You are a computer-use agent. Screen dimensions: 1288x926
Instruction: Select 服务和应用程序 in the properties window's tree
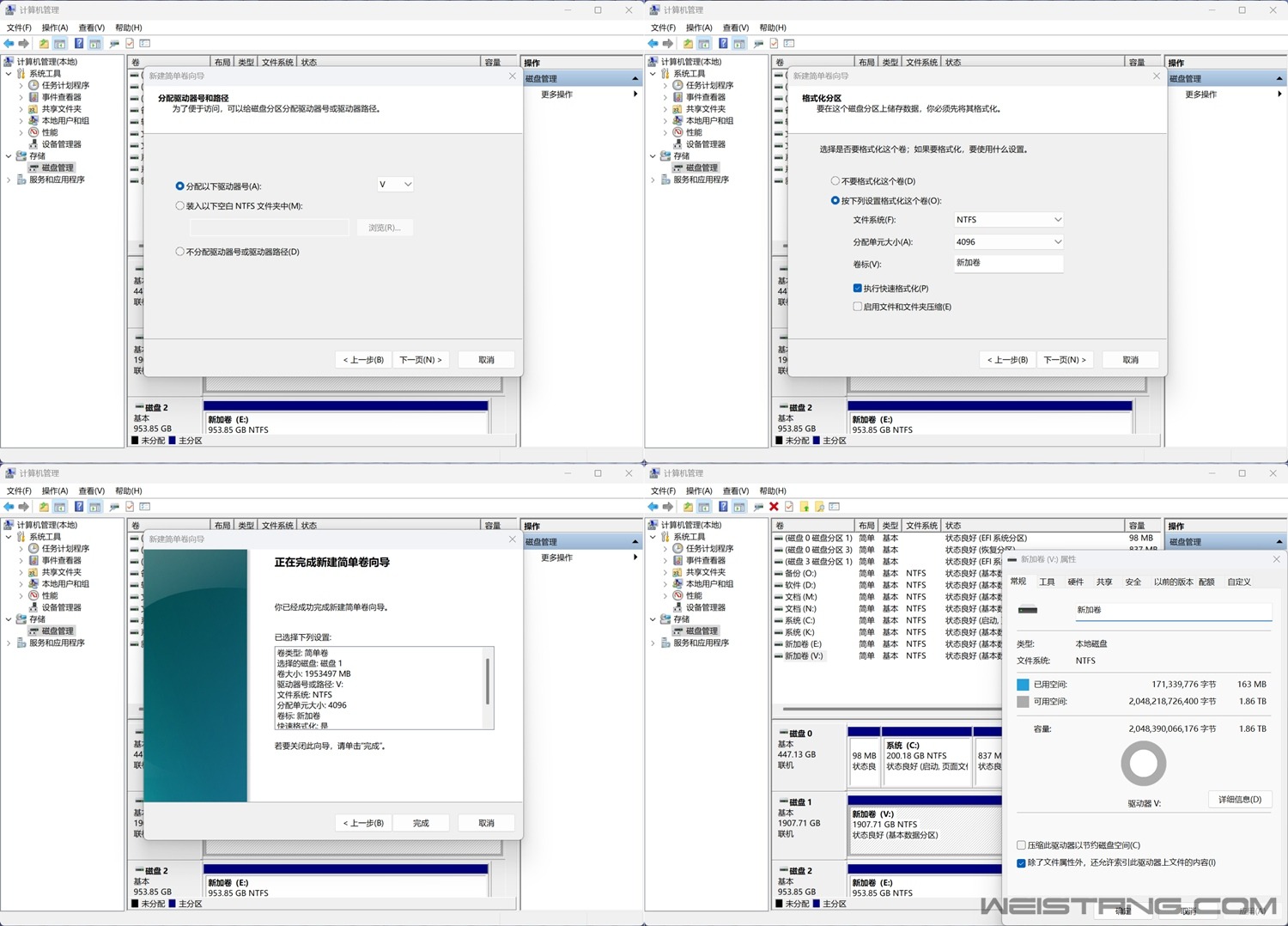click(701, 643)
